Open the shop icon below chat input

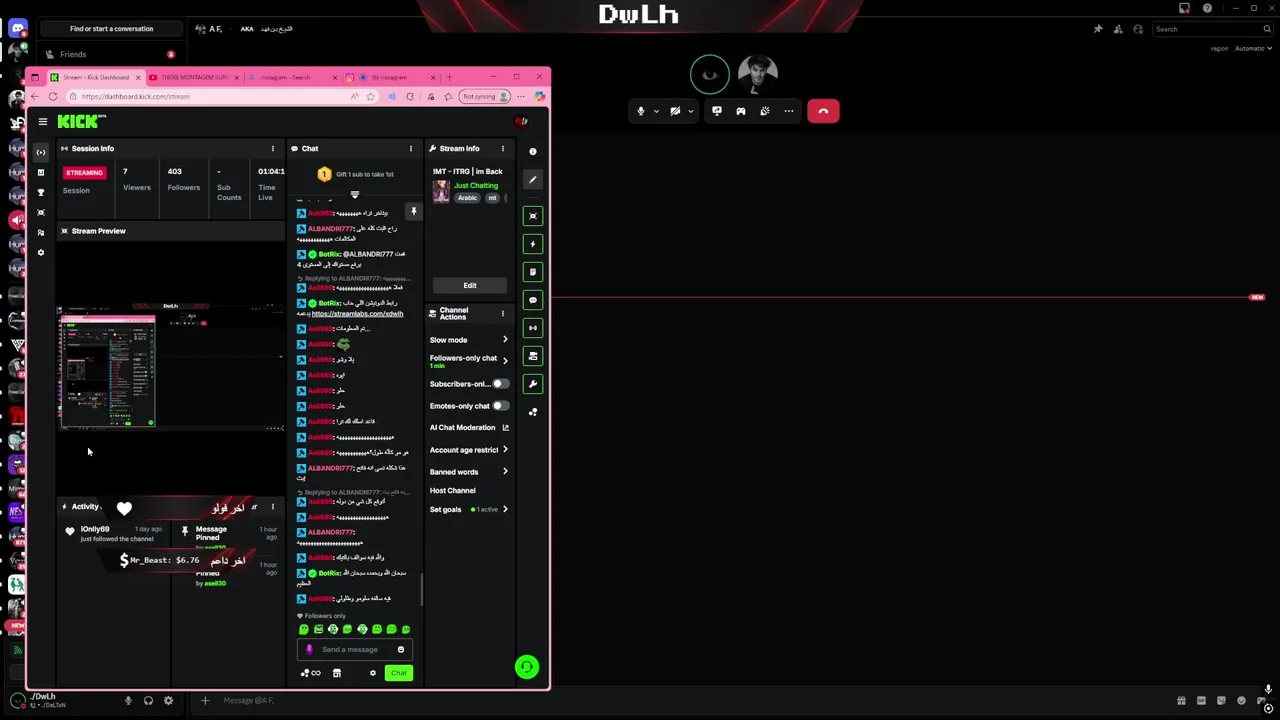pos(337,673)
